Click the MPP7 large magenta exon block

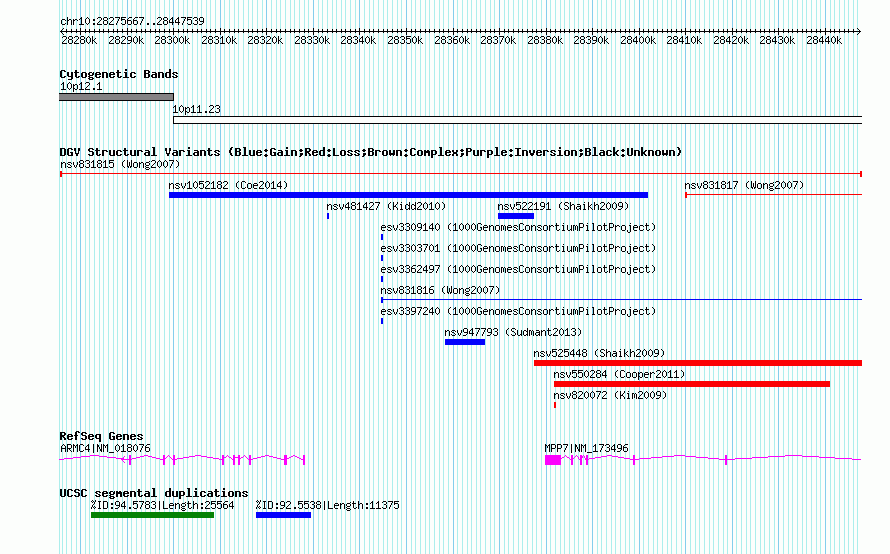tap(553, 460)
